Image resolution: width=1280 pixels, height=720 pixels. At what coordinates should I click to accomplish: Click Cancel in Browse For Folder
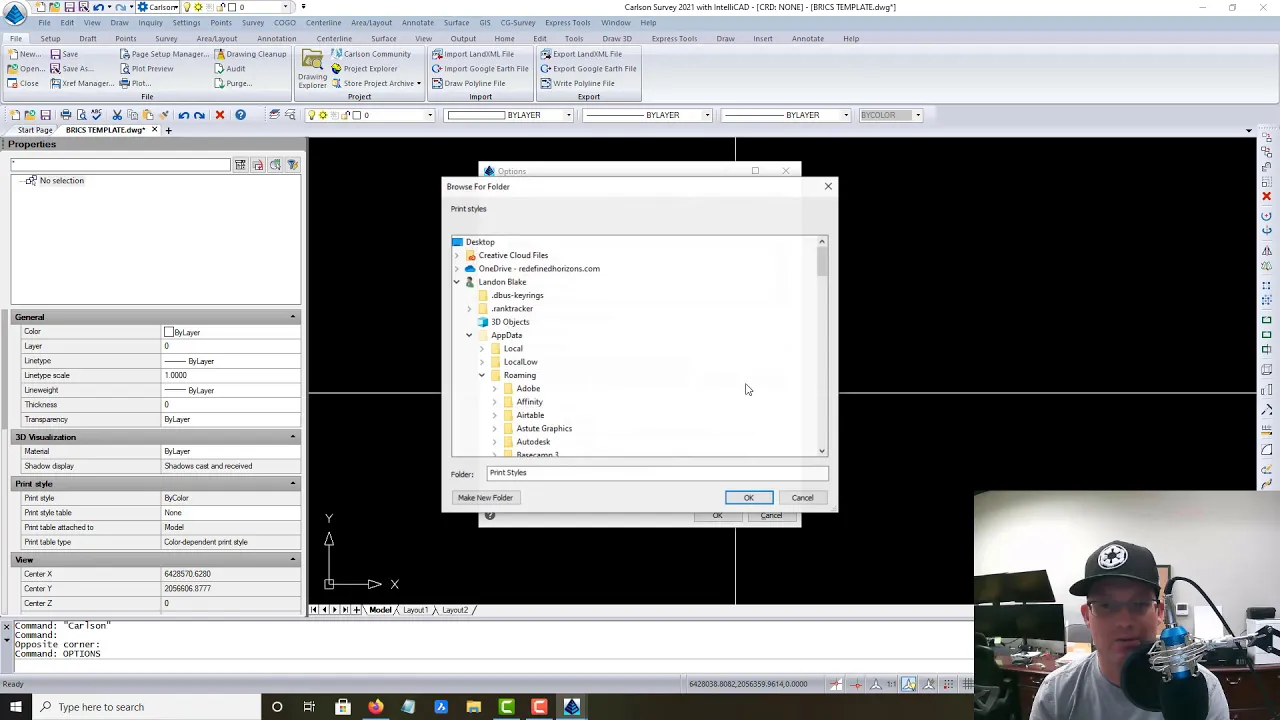pos(802,498)
